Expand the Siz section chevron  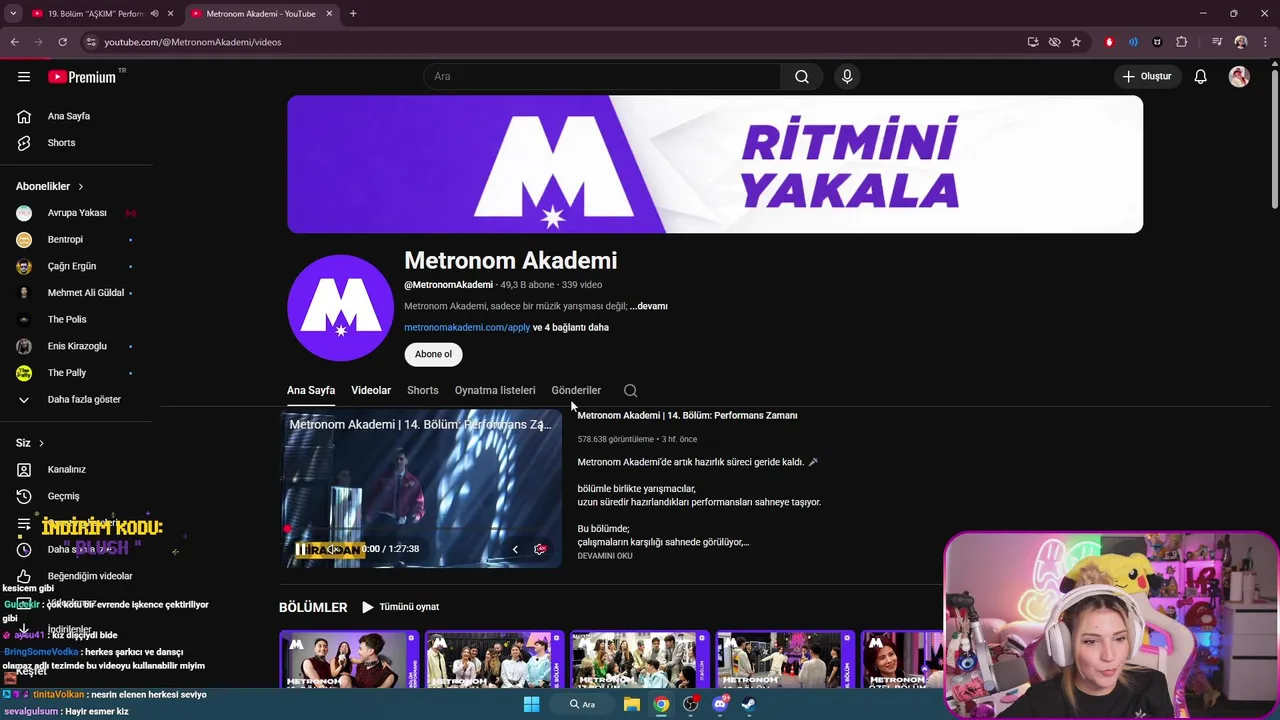(x=41, y=443)
